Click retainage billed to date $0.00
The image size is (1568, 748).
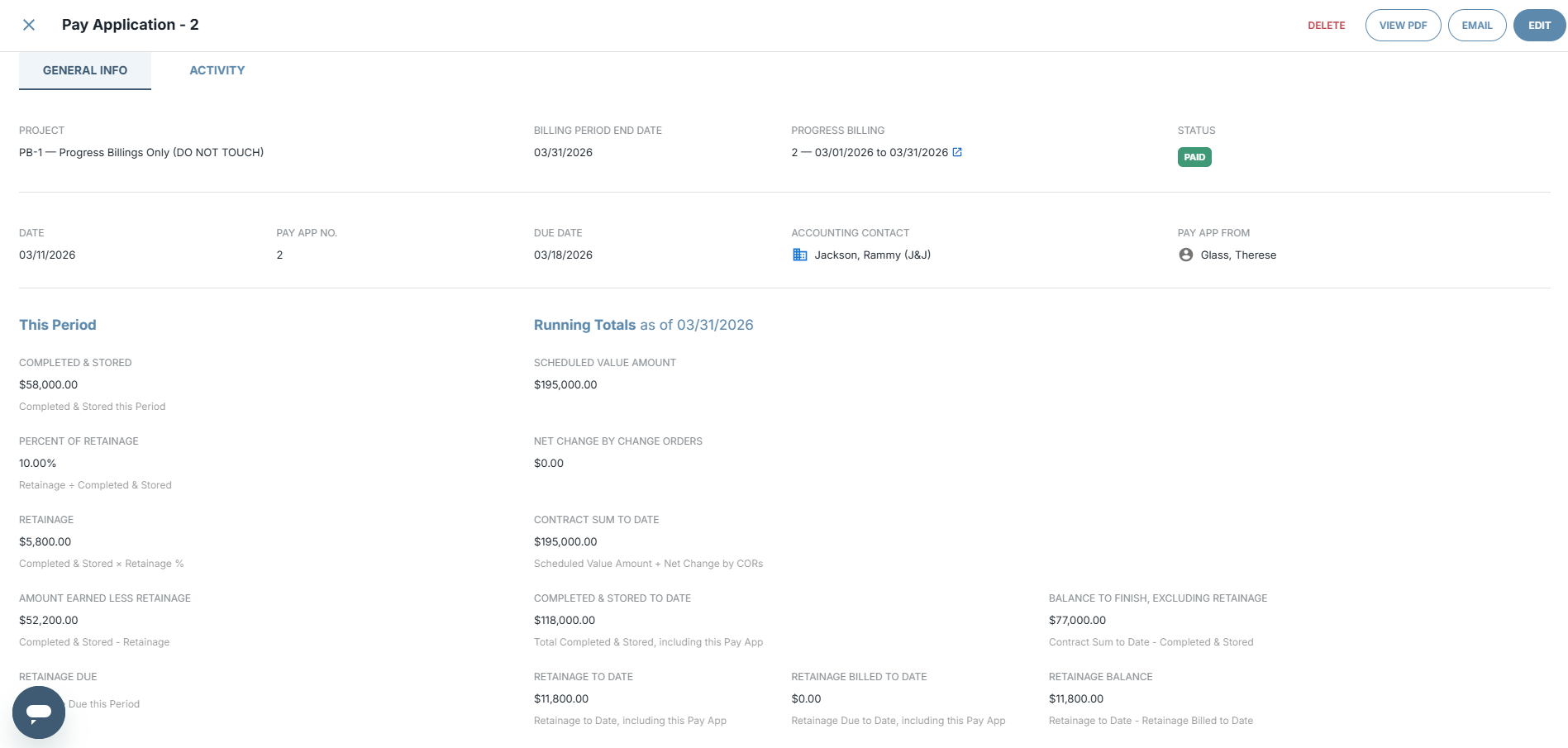[x=806, y=698]
